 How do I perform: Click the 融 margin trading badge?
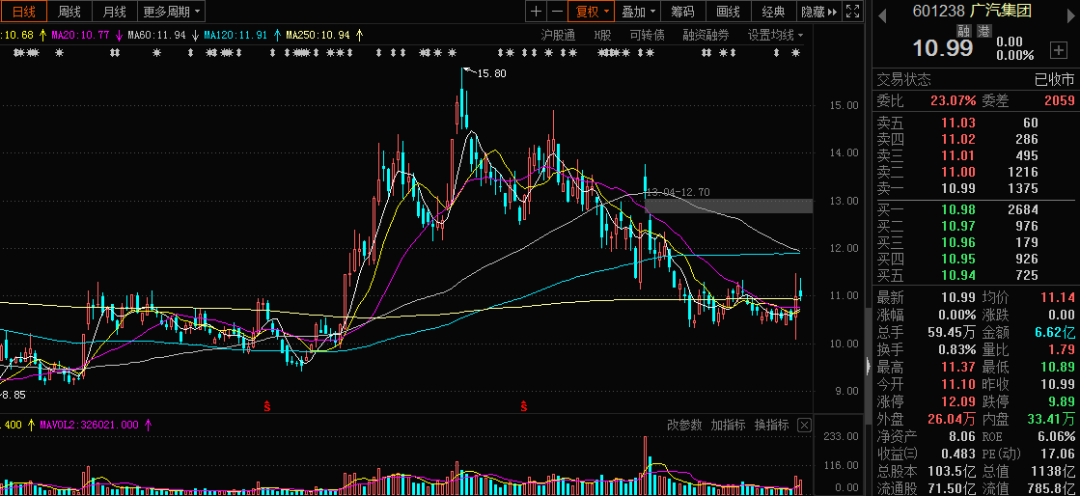coord(964,32)
